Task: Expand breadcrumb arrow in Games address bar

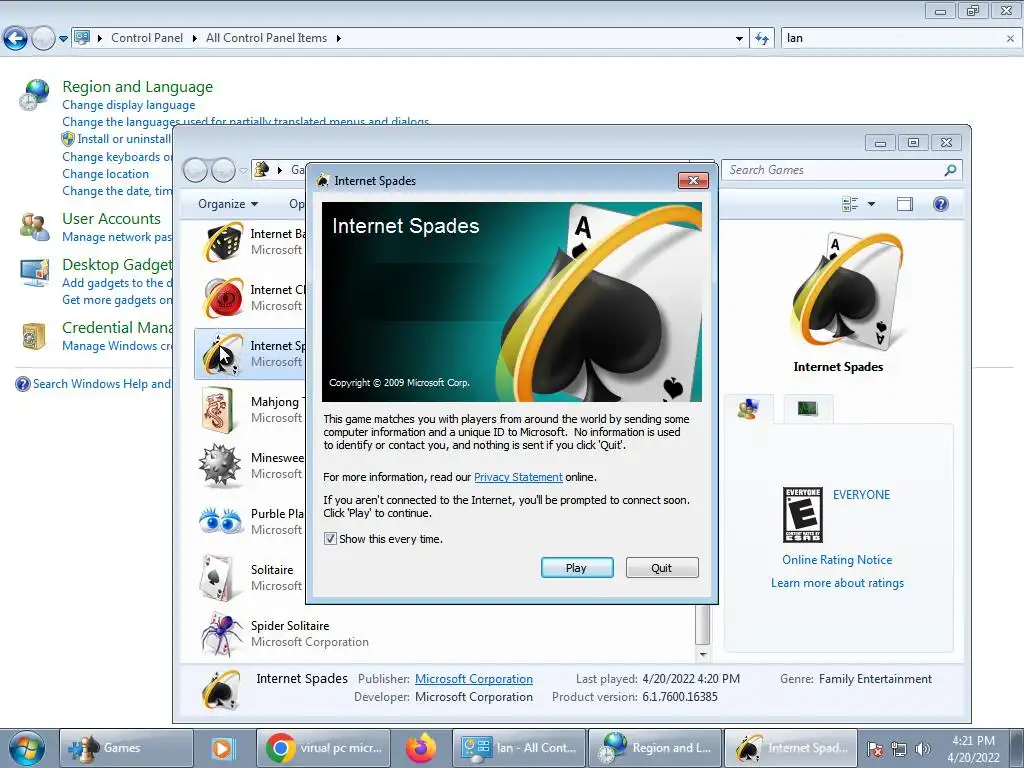Action: point(280,170)
